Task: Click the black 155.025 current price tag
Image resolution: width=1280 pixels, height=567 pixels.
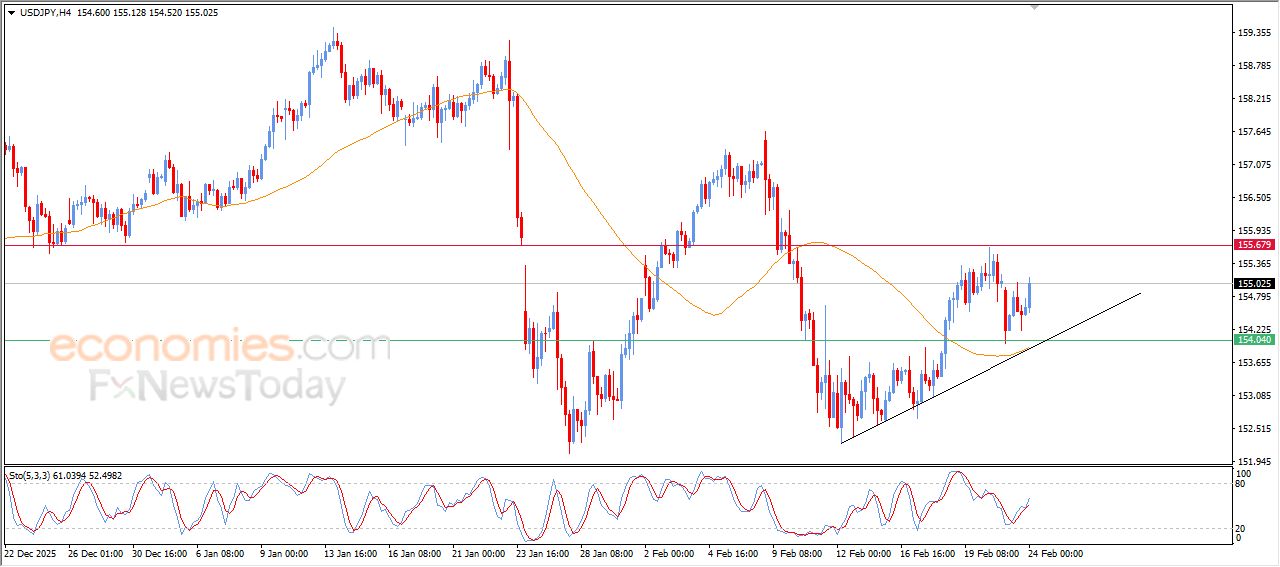Action: (x=1253, y=284)
